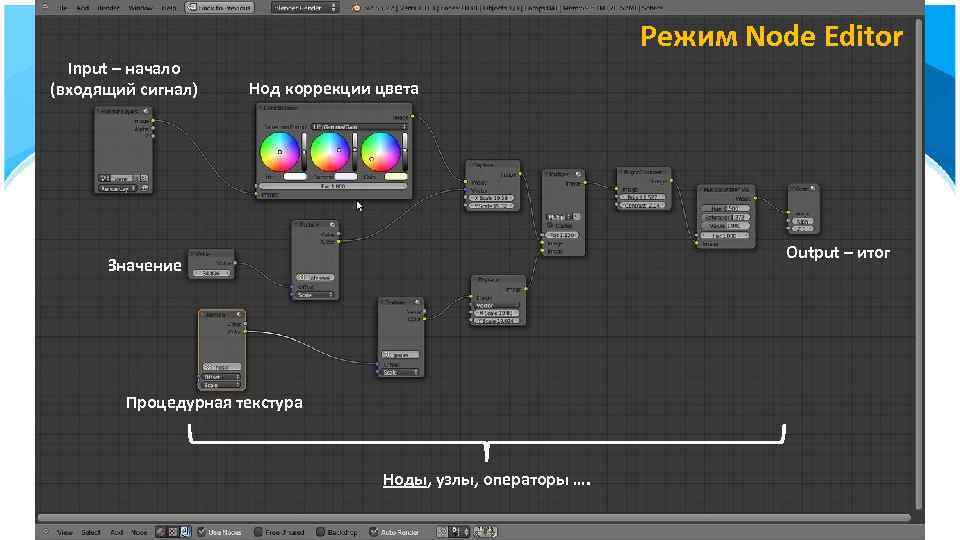The width and height of the screenshot is (960, 540).
Task: Open the File menu in the top bar
Action: [62, 8]
